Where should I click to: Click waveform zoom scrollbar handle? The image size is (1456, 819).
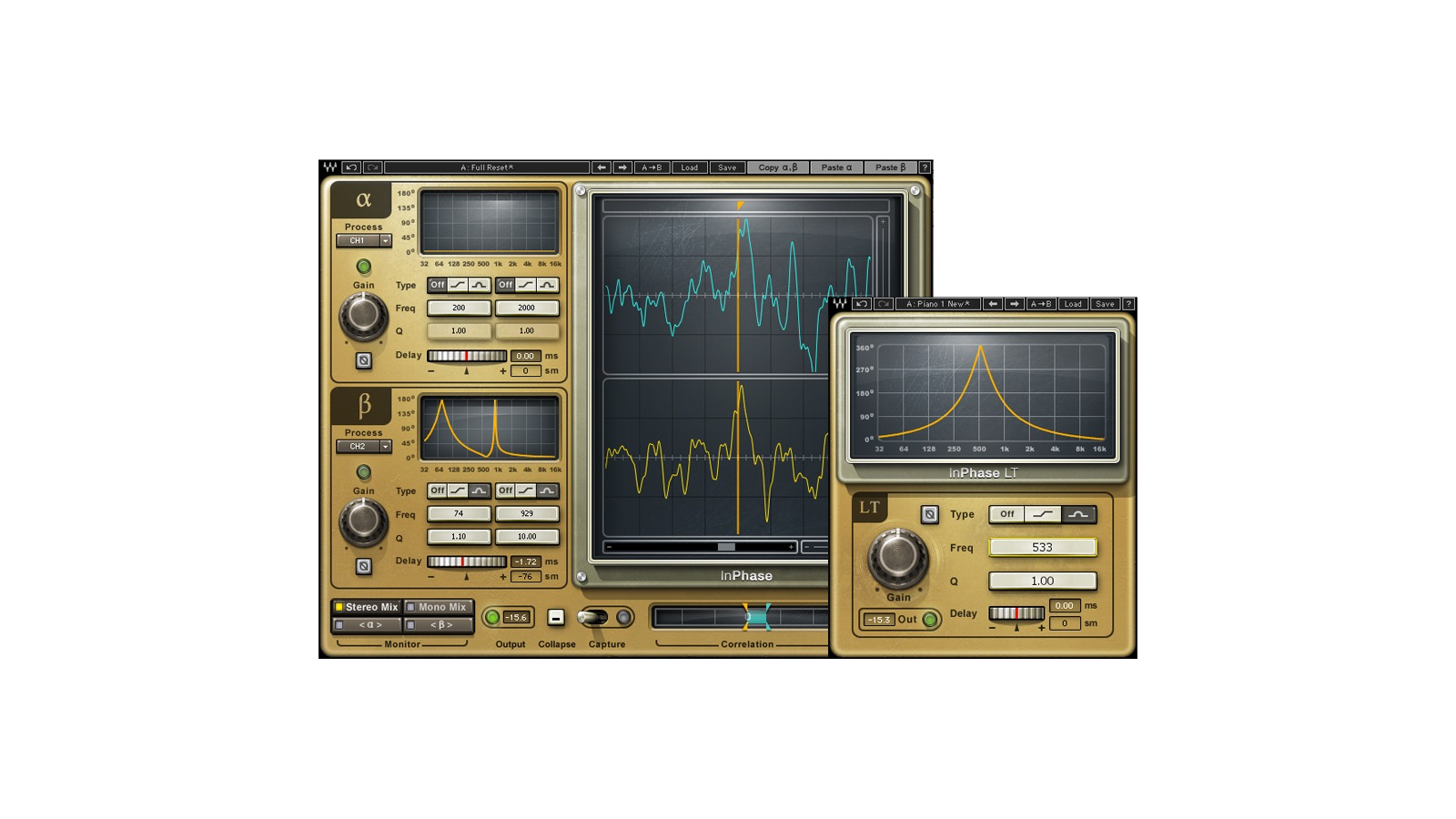(726, 547)
